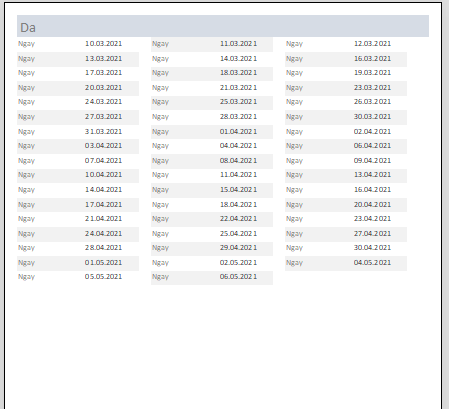This screenshot has height=409, width=449.
Task: Select the date 12.03.2021
Action: (x=372, y=44)
